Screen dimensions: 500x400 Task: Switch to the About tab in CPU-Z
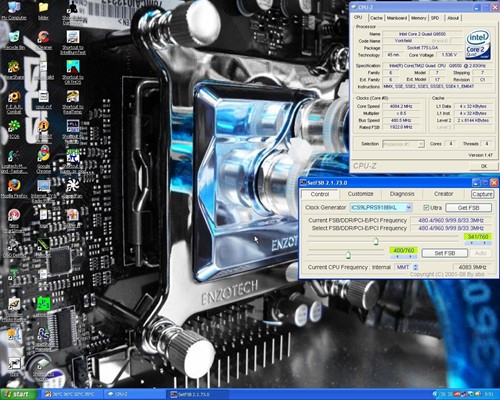tap(453, 18)
